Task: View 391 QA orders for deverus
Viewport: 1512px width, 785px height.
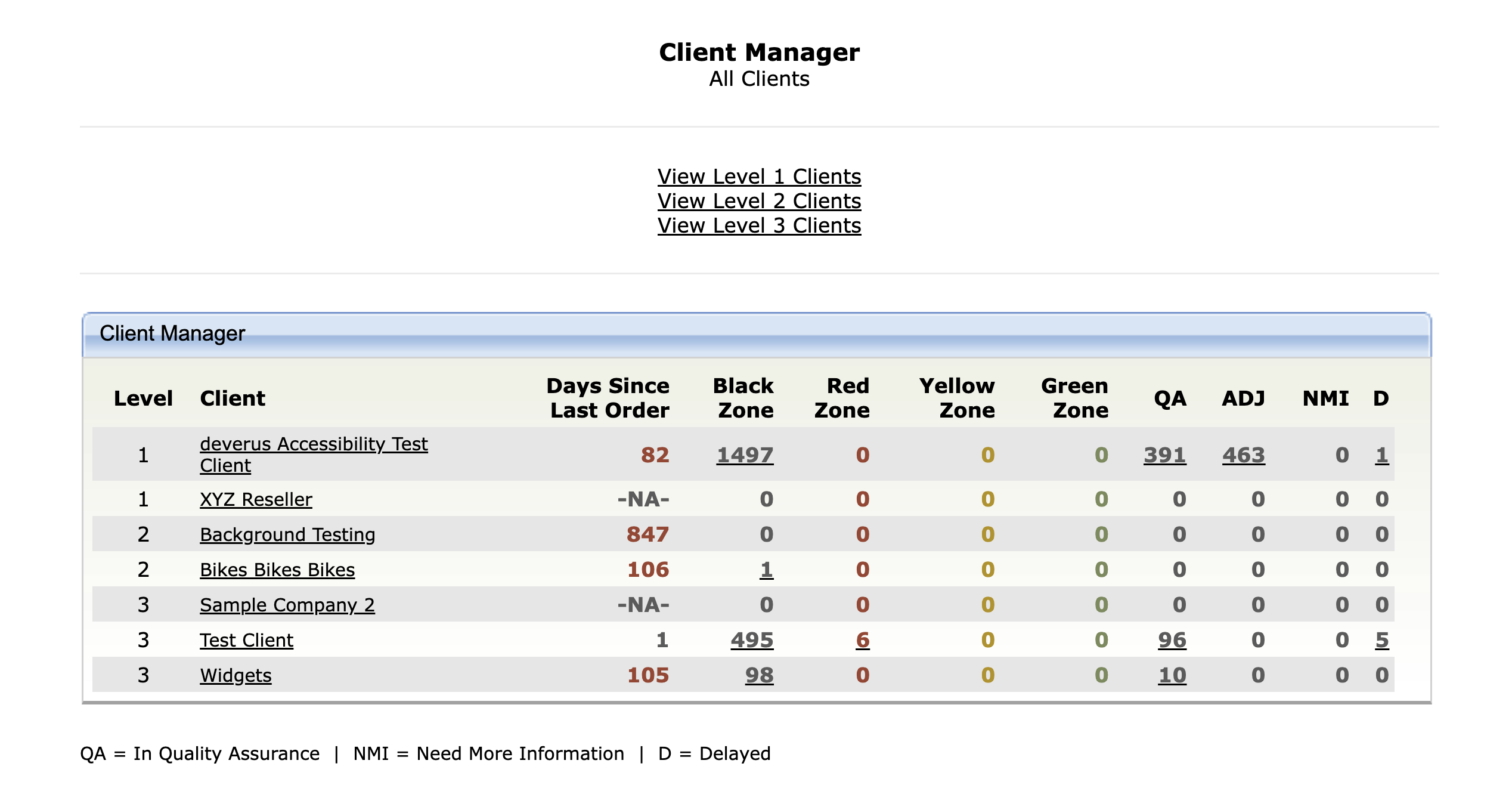Action: click(x=1165, y=455)
